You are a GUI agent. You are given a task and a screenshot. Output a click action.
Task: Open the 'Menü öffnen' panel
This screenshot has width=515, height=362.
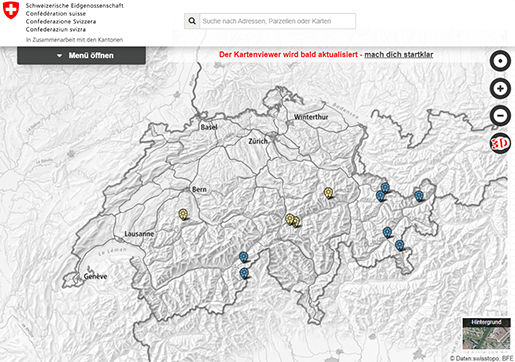[81, 55]
